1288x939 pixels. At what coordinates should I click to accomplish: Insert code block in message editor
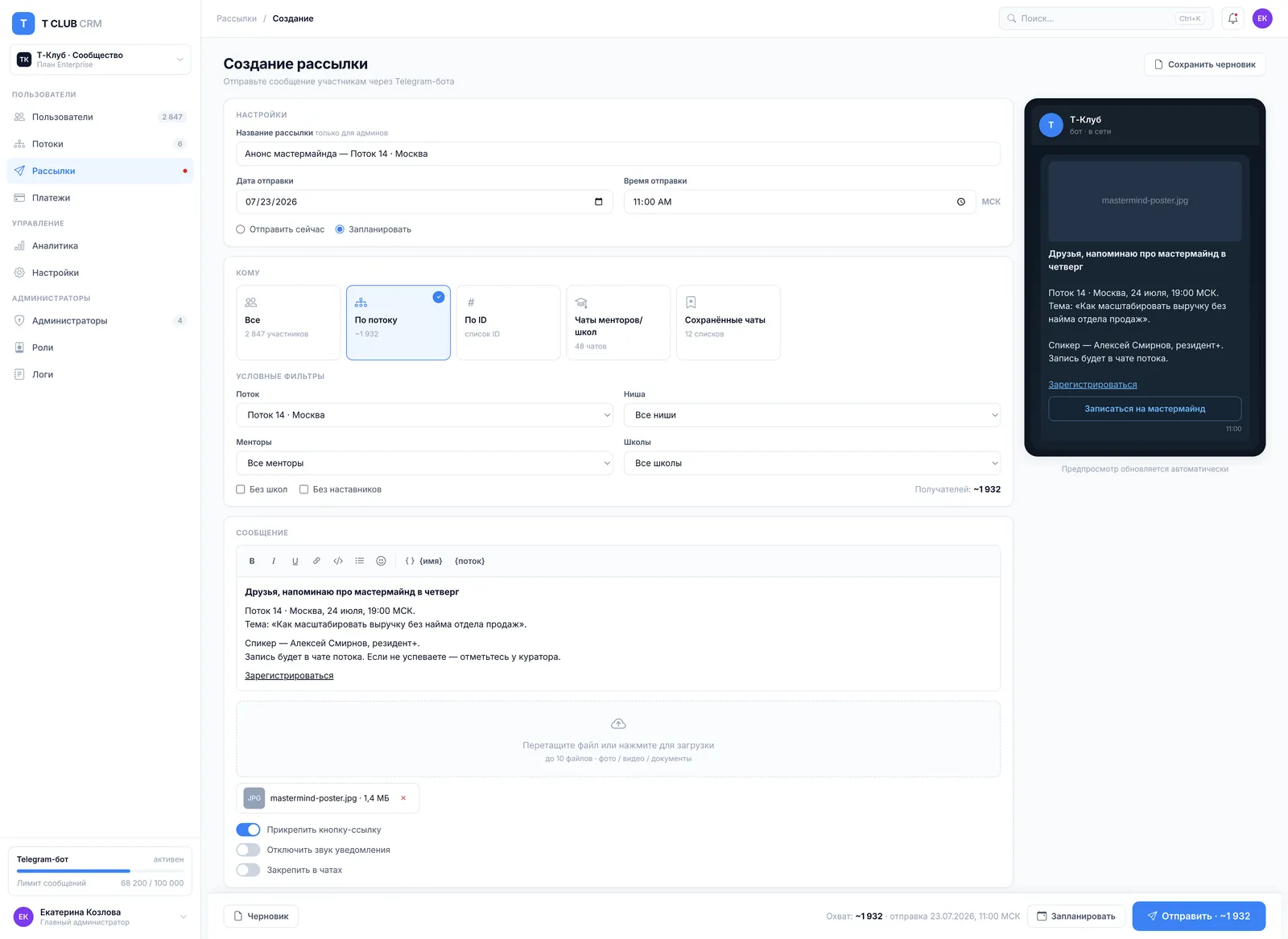point(338,561)
